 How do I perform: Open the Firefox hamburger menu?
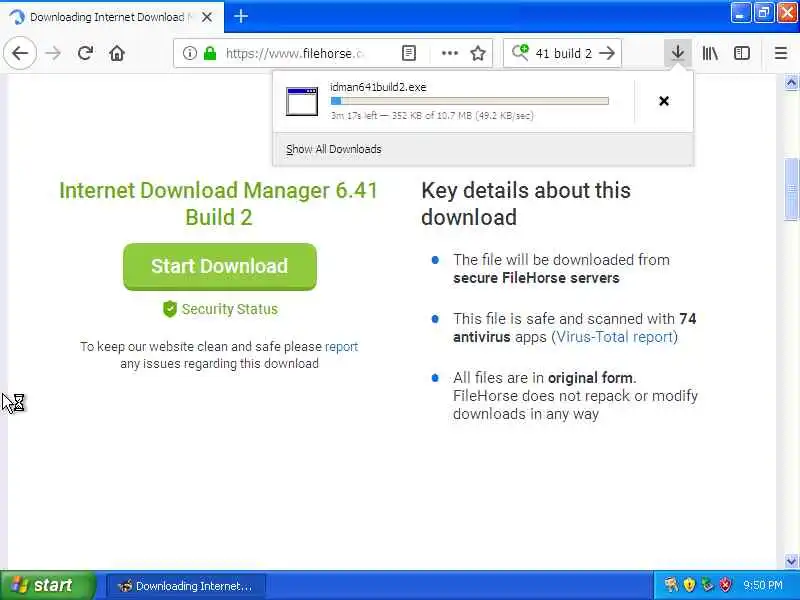click(x=781, y=53)
